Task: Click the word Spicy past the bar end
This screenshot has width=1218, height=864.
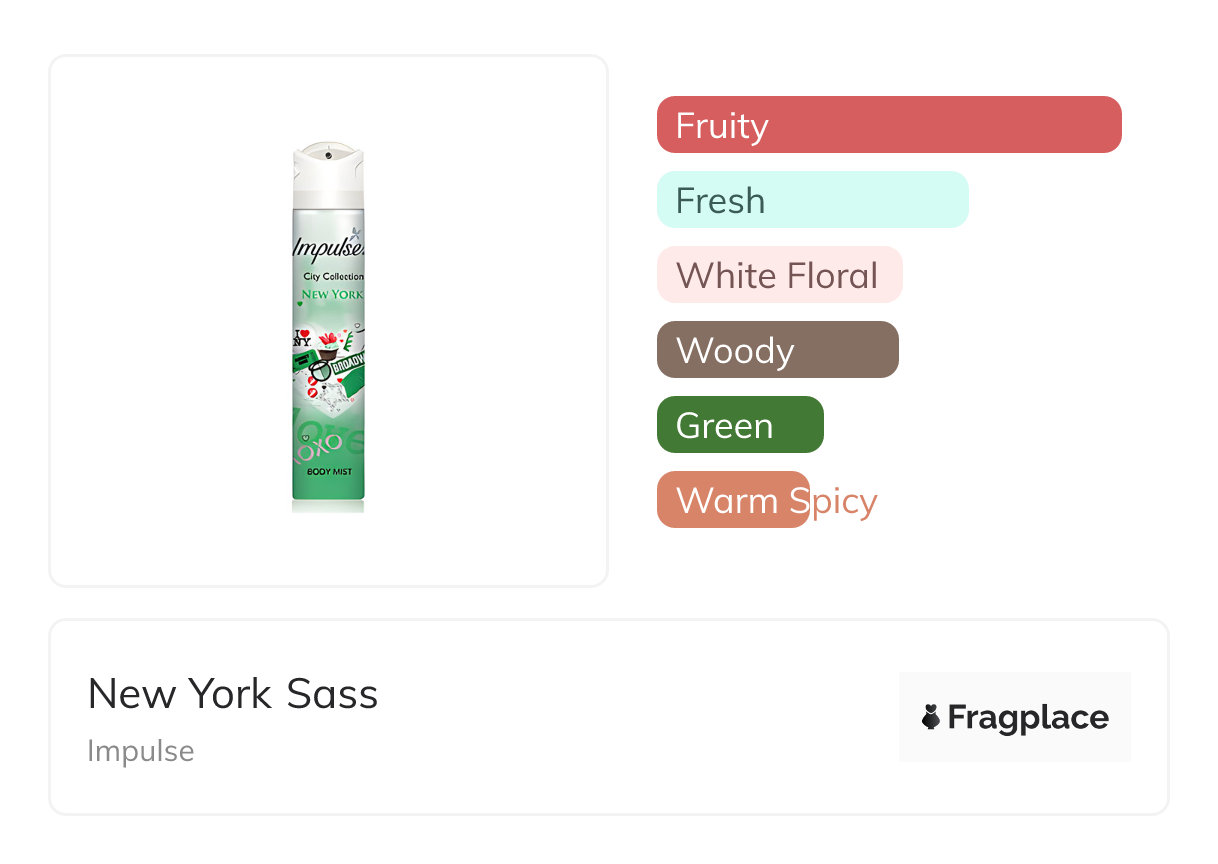Action: (845, 500)
